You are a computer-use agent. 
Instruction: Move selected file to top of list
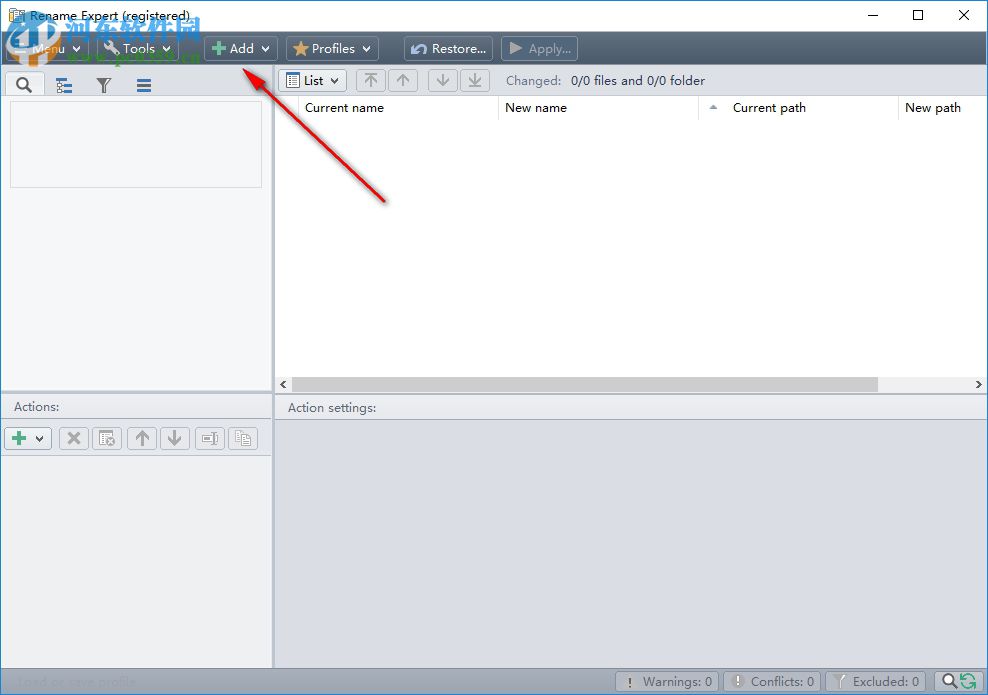coord(371,81)
